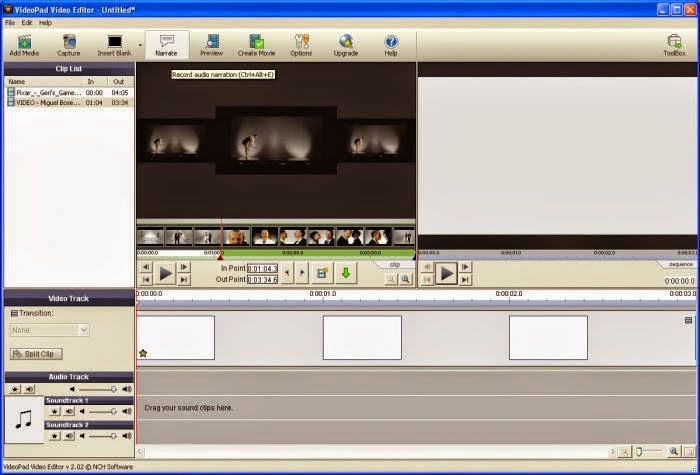Click the Split Clip button
Viewport: 700px width, 475px height.
pyautogui.click(x=36, y=354)
